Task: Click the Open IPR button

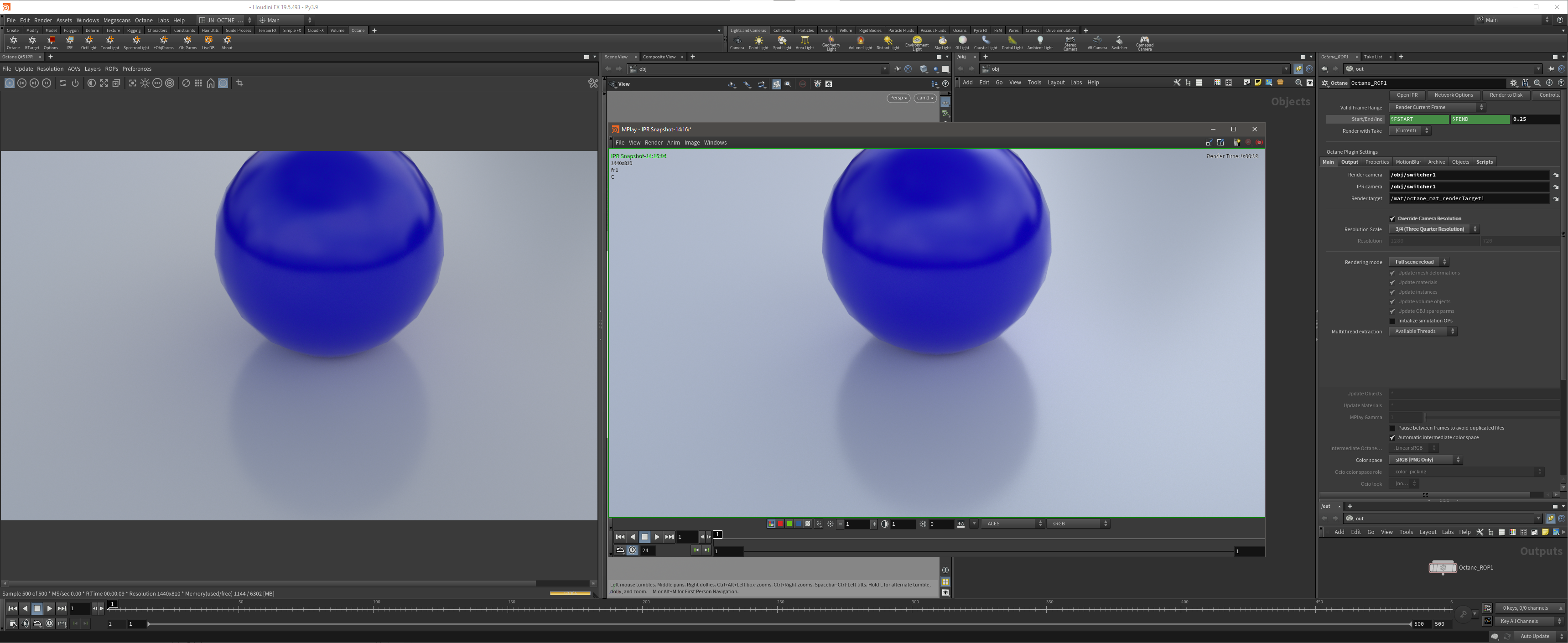Action: (1407, 95)
